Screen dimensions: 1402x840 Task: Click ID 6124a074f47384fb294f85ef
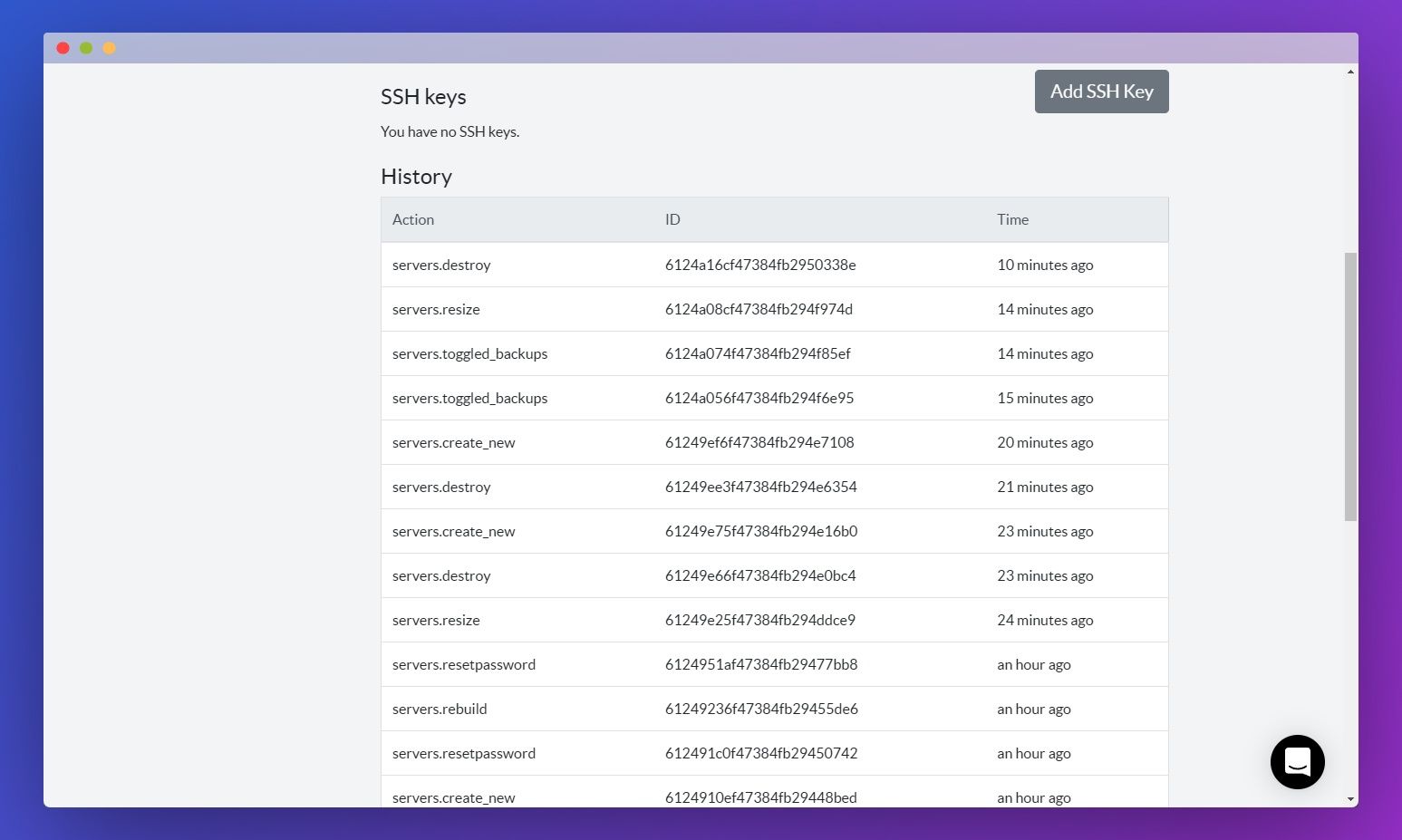(758, 353)
